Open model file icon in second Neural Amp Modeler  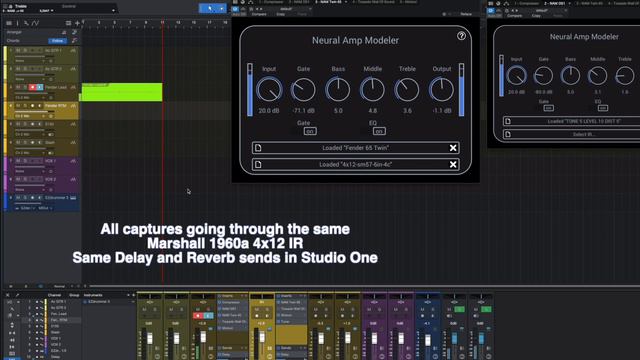[508, 121]
